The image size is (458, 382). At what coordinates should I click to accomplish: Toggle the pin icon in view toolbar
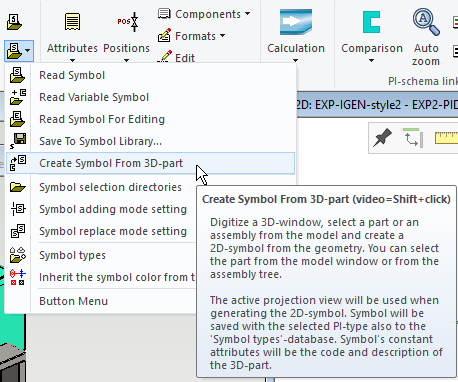(x=382, y=138)
